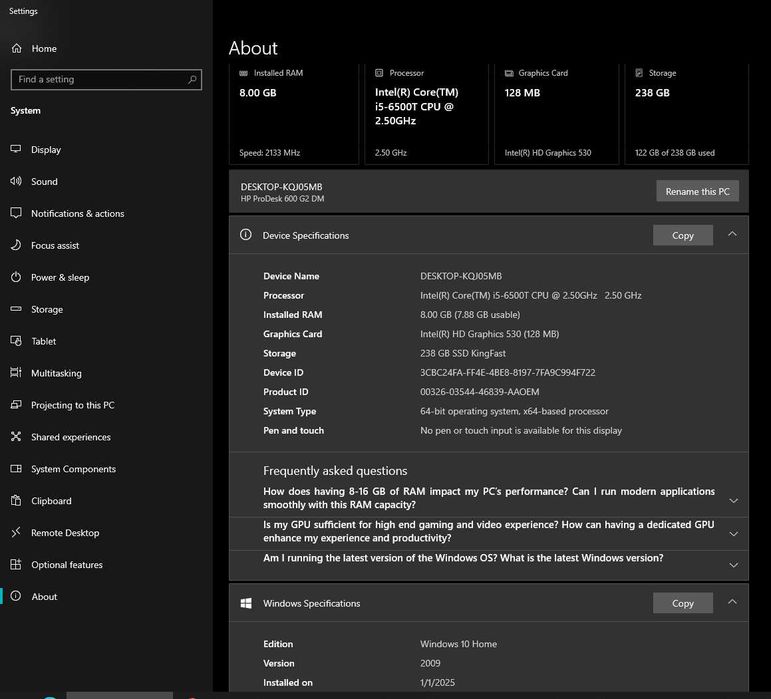Click the Device Specifications info icon

[246, 235]
